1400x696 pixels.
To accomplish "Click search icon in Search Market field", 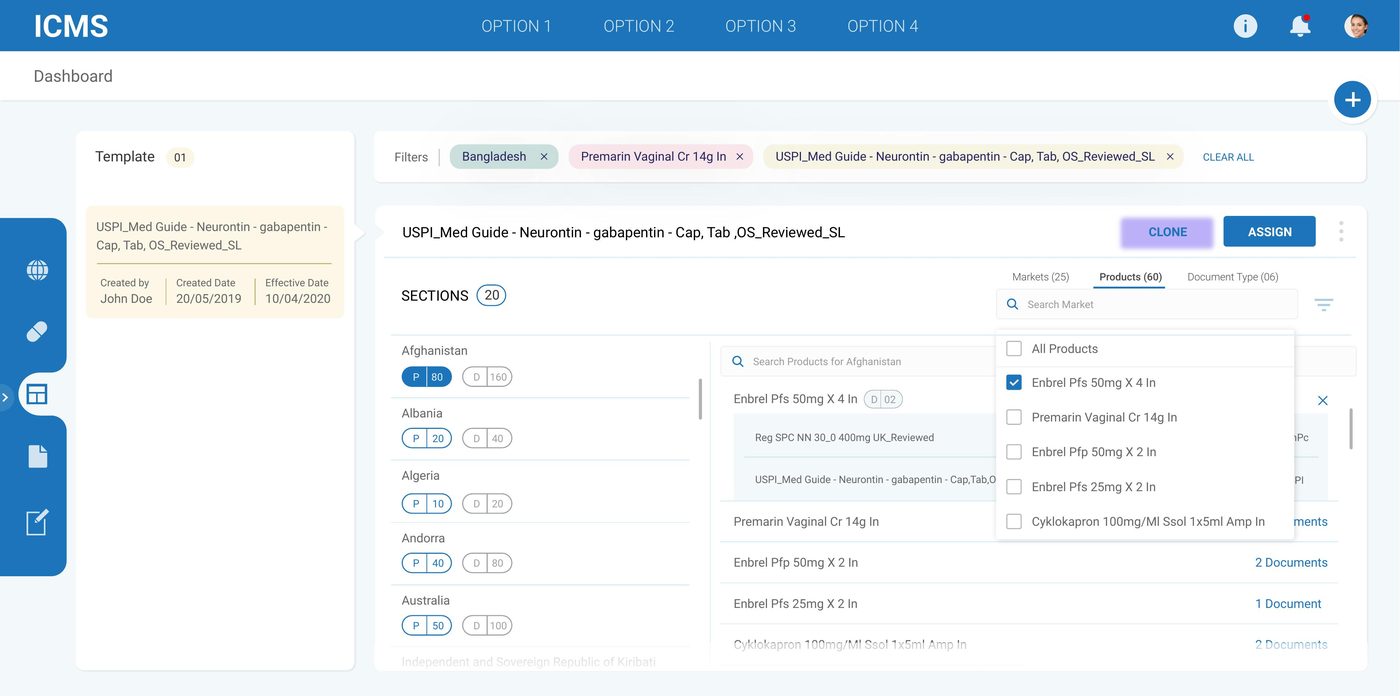I will [1012, 304].
